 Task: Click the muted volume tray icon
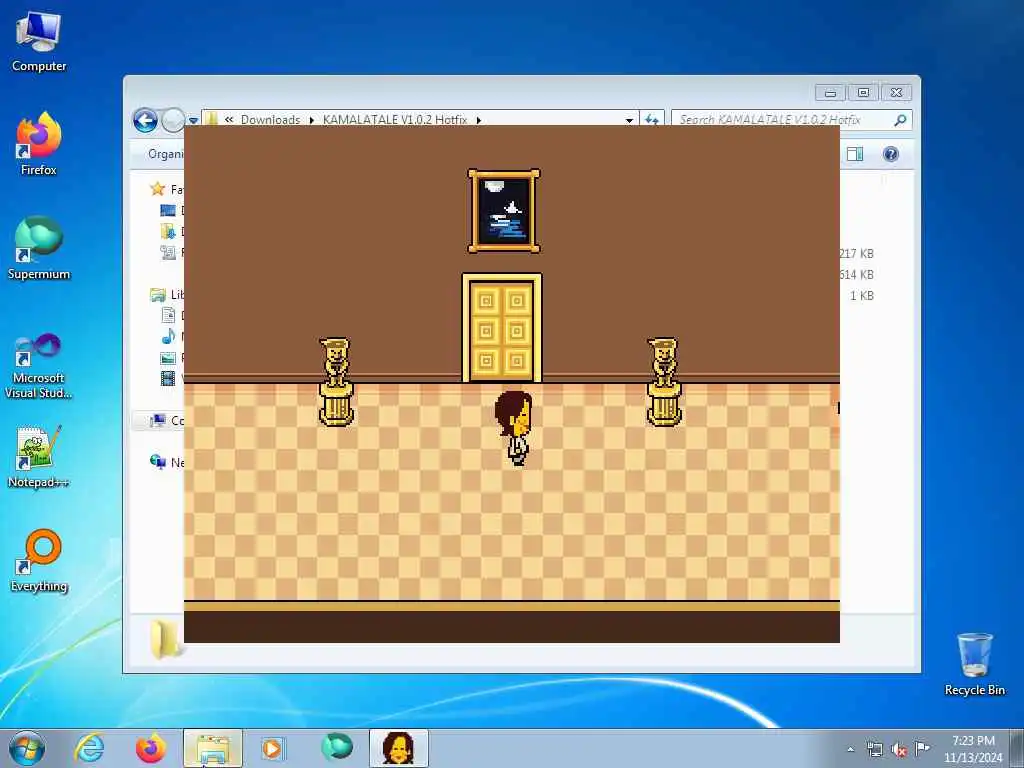899,749
